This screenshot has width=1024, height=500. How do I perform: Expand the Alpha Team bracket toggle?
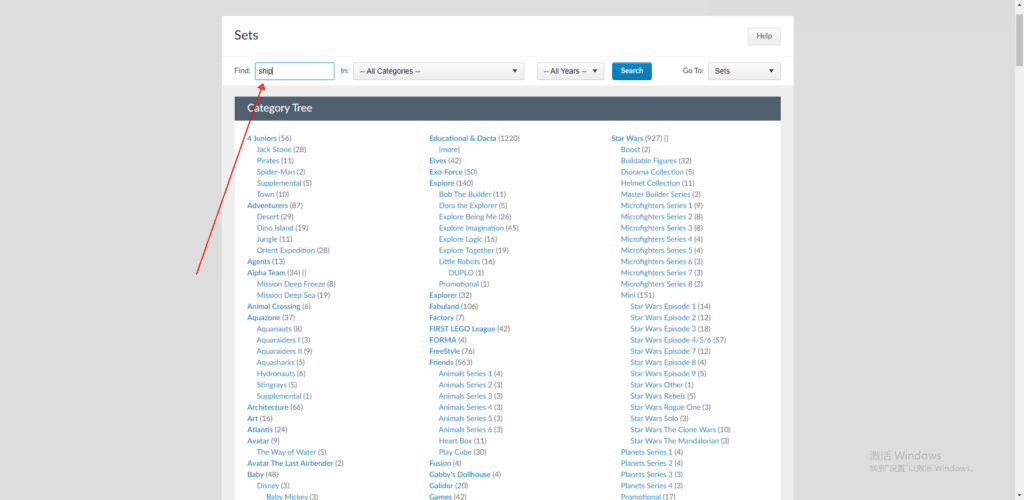pyautogui.click(x=304, y=273)
